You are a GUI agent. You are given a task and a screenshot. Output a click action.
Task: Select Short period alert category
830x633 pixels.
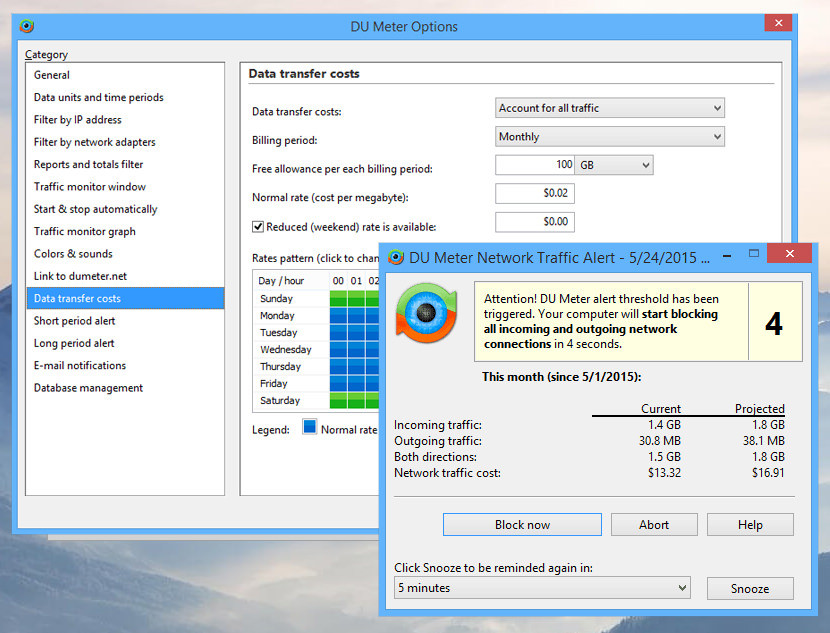pos(125,321)
